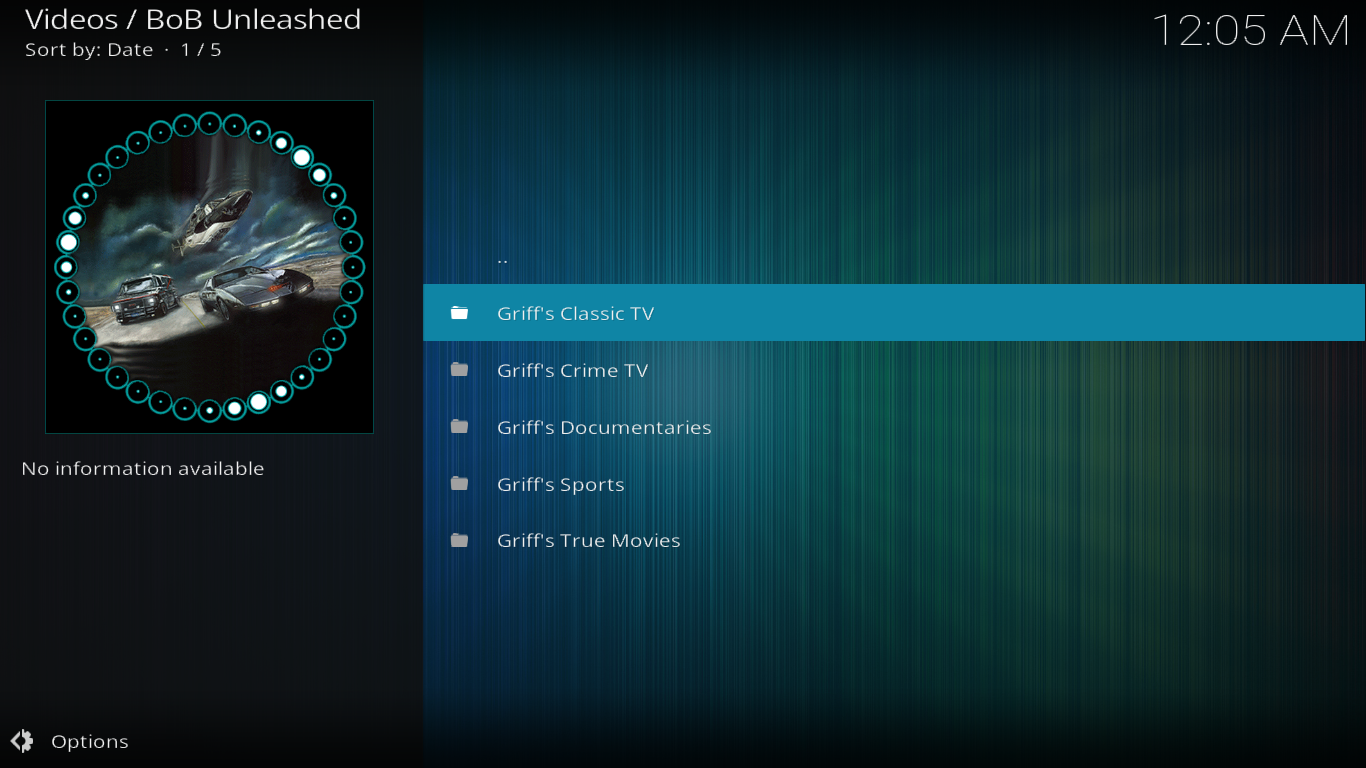Open Griff's Sports
This screenshot has height=768, width=1366.
tap(894, 484)
